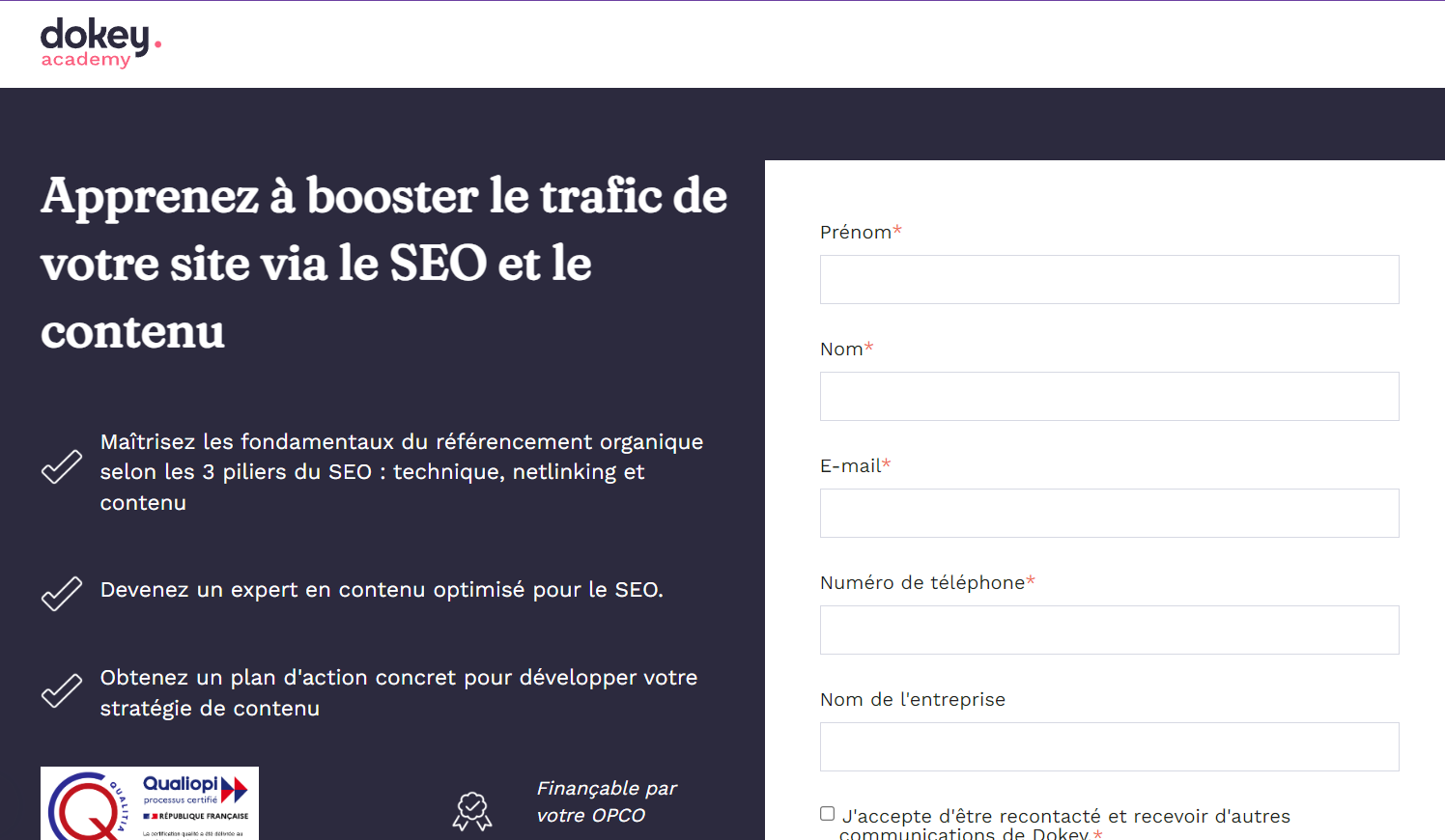Focus the Nom input field
This screenshot has width=1445, height=840.
[x=1109, y=397]
